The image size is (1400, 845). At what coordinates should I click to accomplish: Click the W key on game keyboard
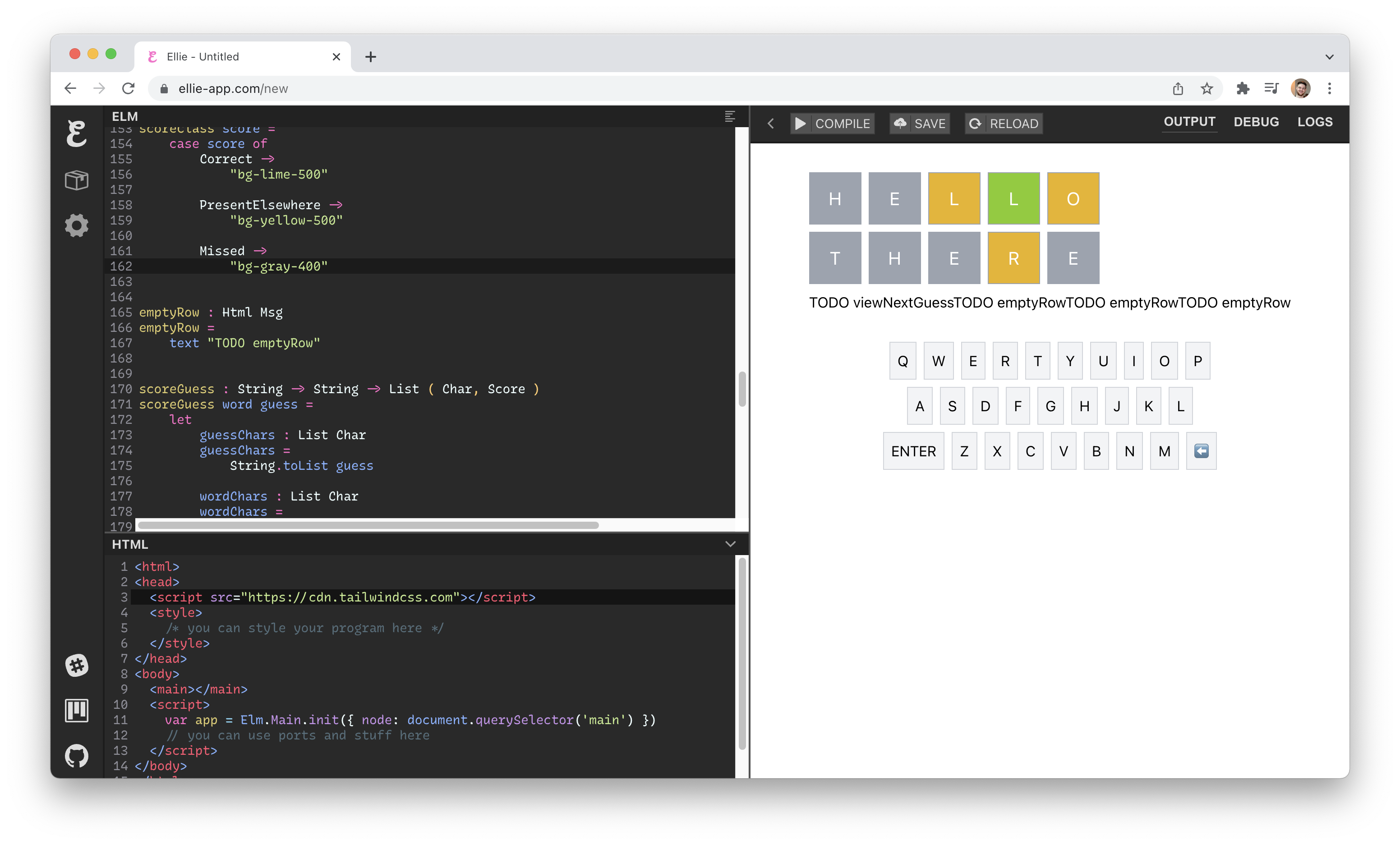tap(938, 361)
